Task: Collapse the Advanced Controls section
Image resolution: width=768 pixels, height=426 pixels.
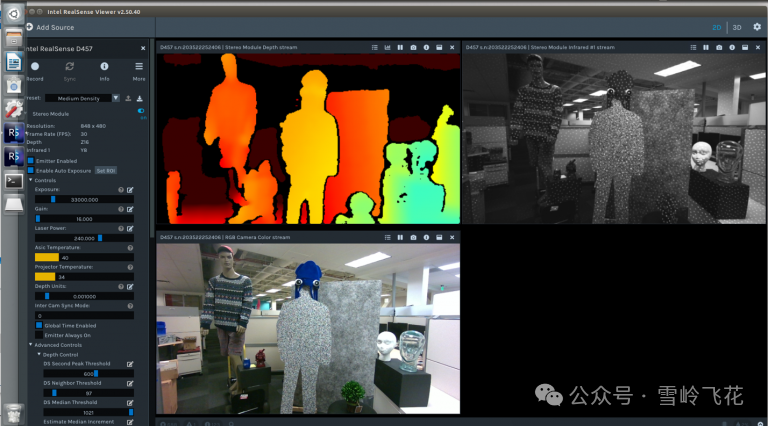Action: point(31,345)
